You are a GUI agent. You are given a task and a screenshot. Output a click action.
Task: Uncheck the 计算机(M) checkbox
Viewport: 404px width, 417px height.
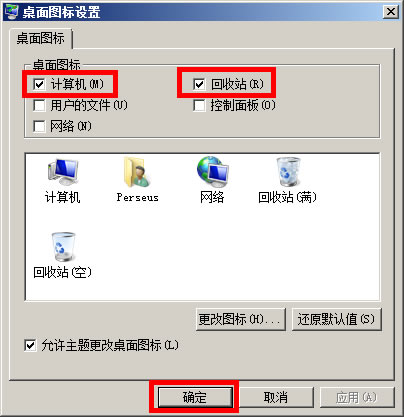[x=39, y=84]
